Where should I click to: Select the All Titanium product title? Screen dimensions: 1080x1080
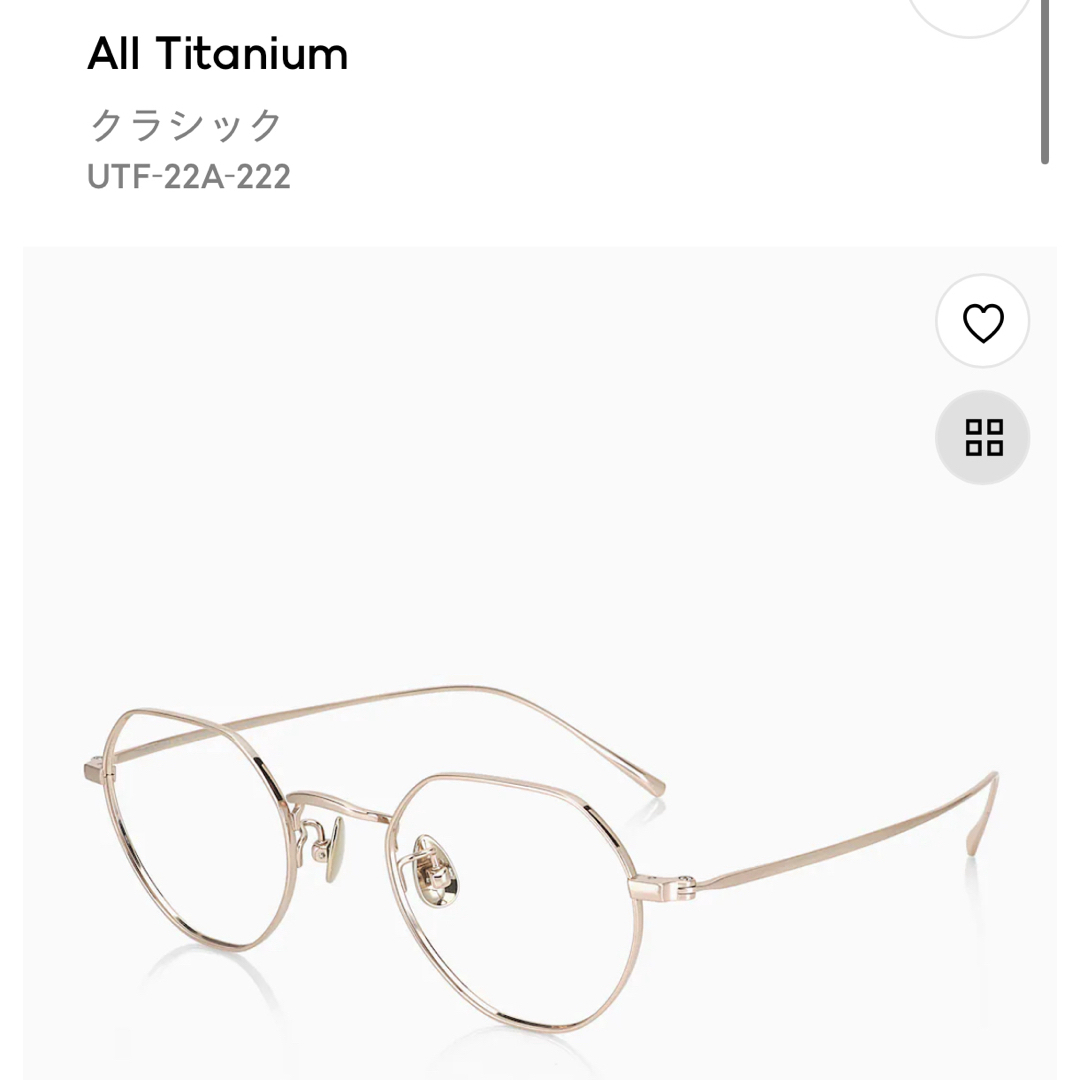click(x=218, y=54)
